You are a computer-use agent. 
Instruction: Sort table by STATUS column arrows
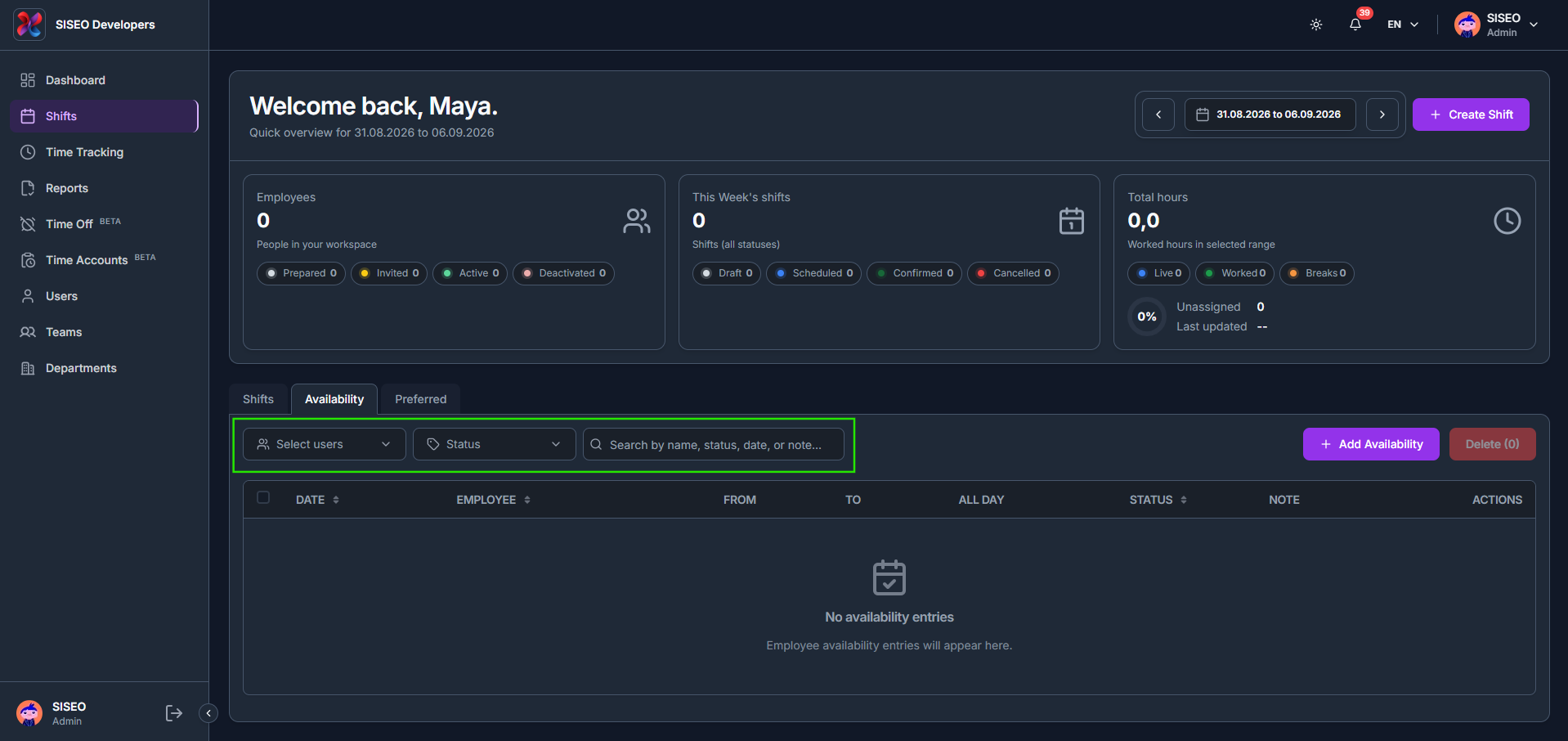pyautogui.click(x=1184, y=500)
